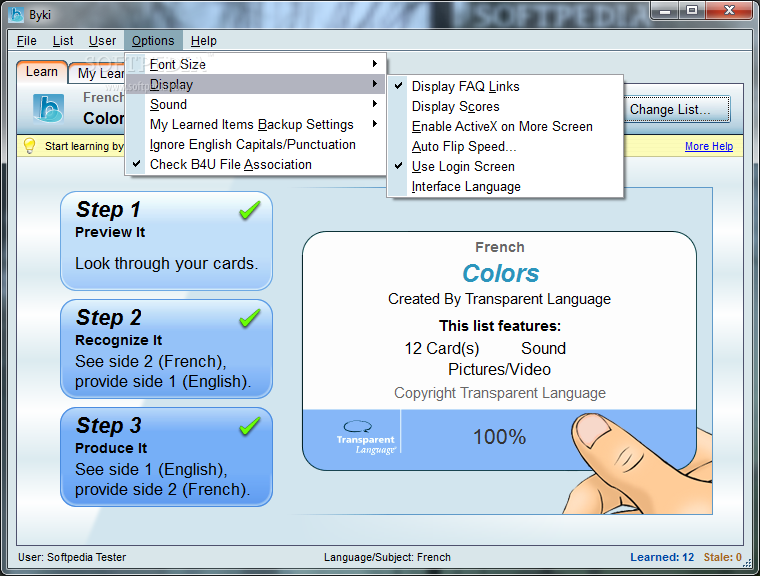Start Step 1 Preview It
The image size is (760, 576).
[166, 241]
